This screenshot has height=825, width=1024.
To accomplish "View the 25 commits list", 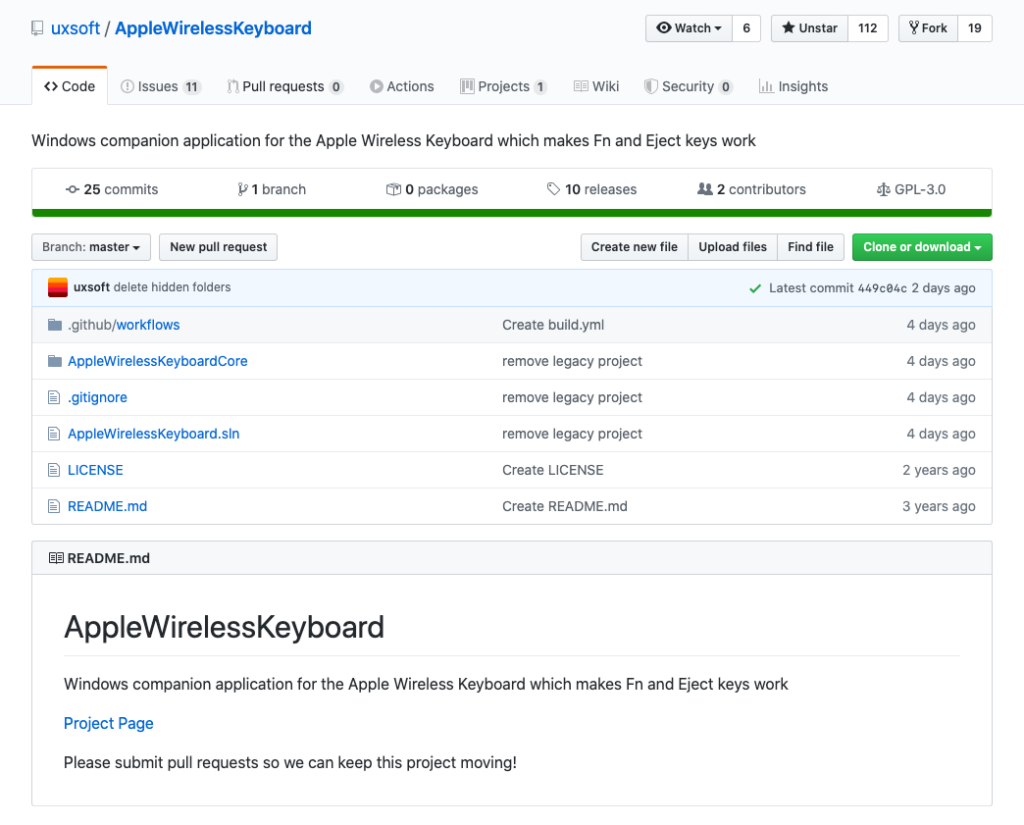I will point(112,189).
